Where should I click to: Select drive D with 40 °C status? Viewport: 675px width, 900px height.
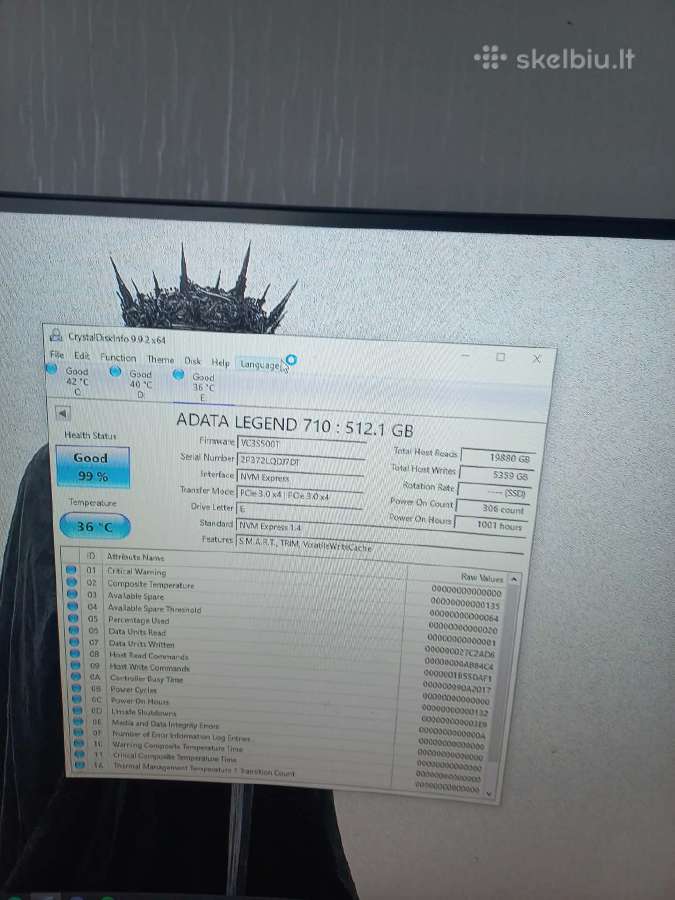[133, 383]
